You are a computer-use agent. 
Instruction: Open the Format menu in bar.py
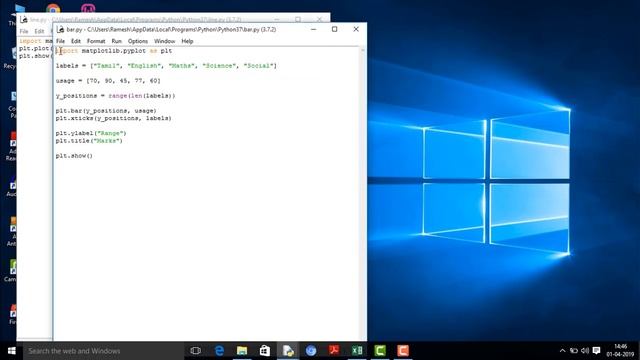pos(96,41)
